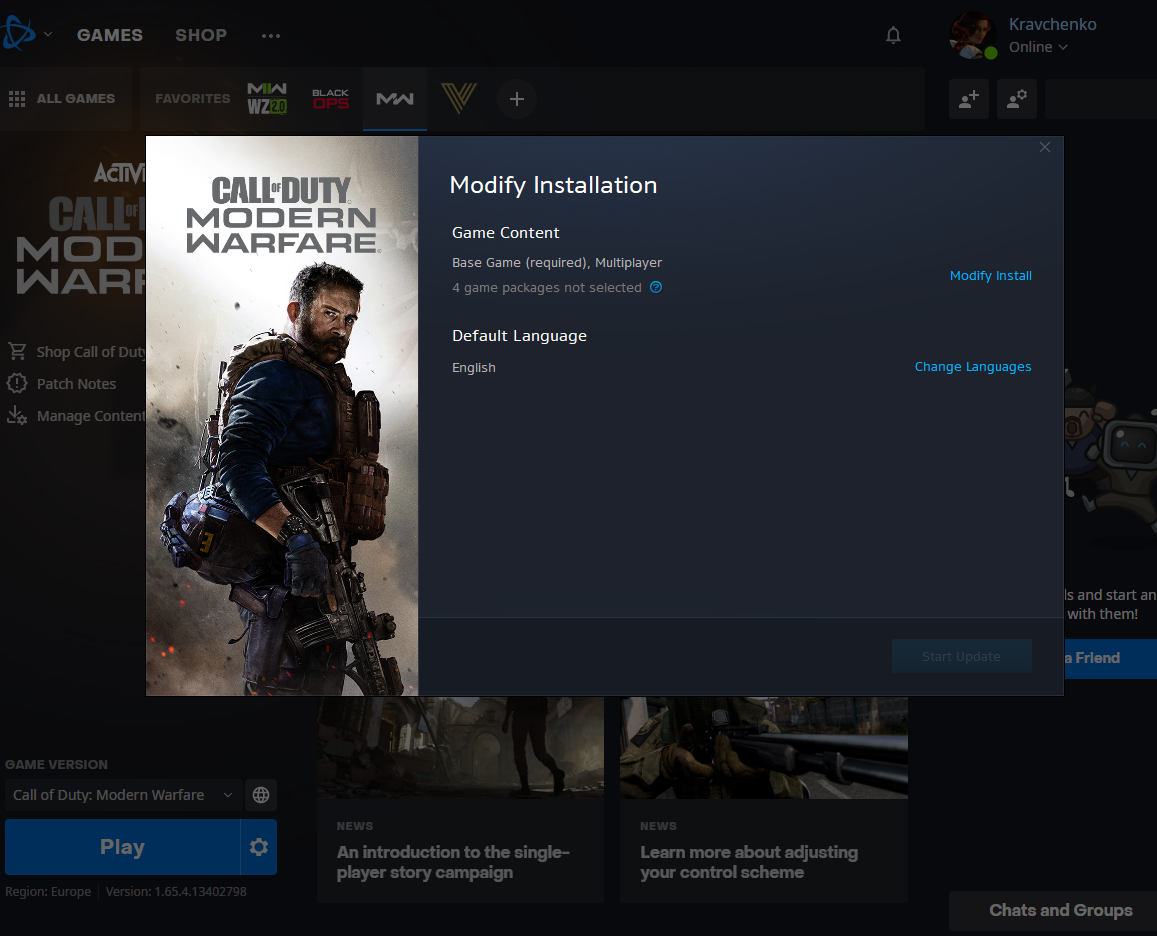Open Manage Content

point(92,416)
